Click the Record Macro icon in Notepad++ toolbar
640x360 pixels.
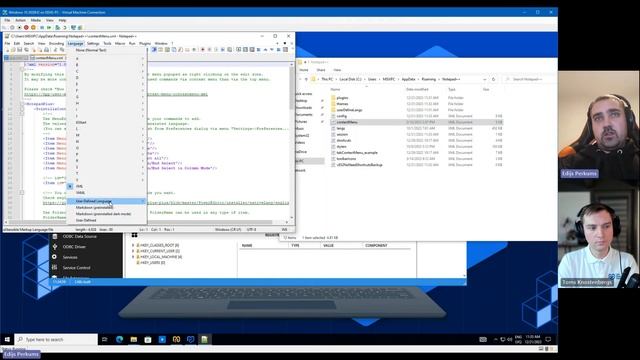tap(202, 50)
